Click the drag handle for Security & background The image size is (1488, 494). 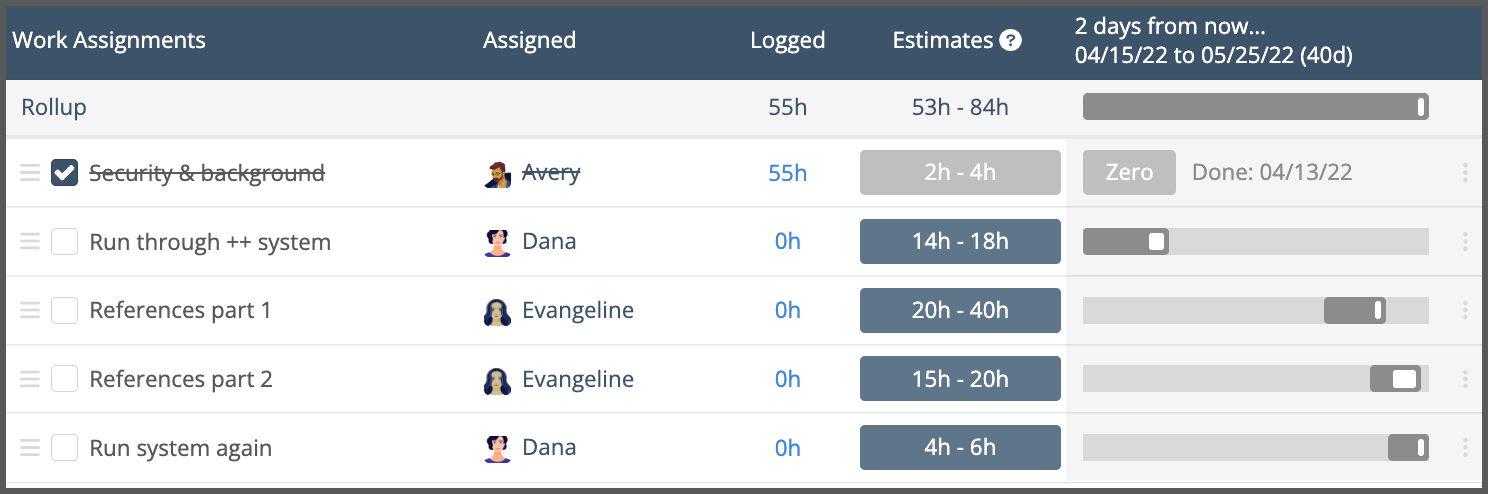[x=30, y=173]
